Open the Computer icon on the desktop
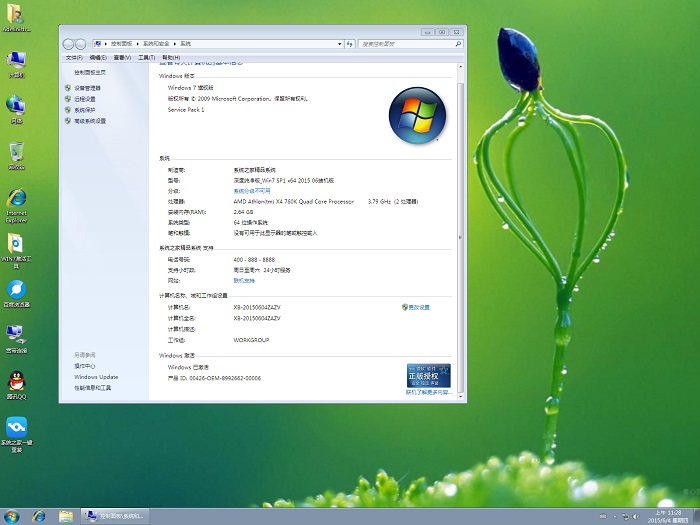 pyautogui.click(x=16, y=60)
